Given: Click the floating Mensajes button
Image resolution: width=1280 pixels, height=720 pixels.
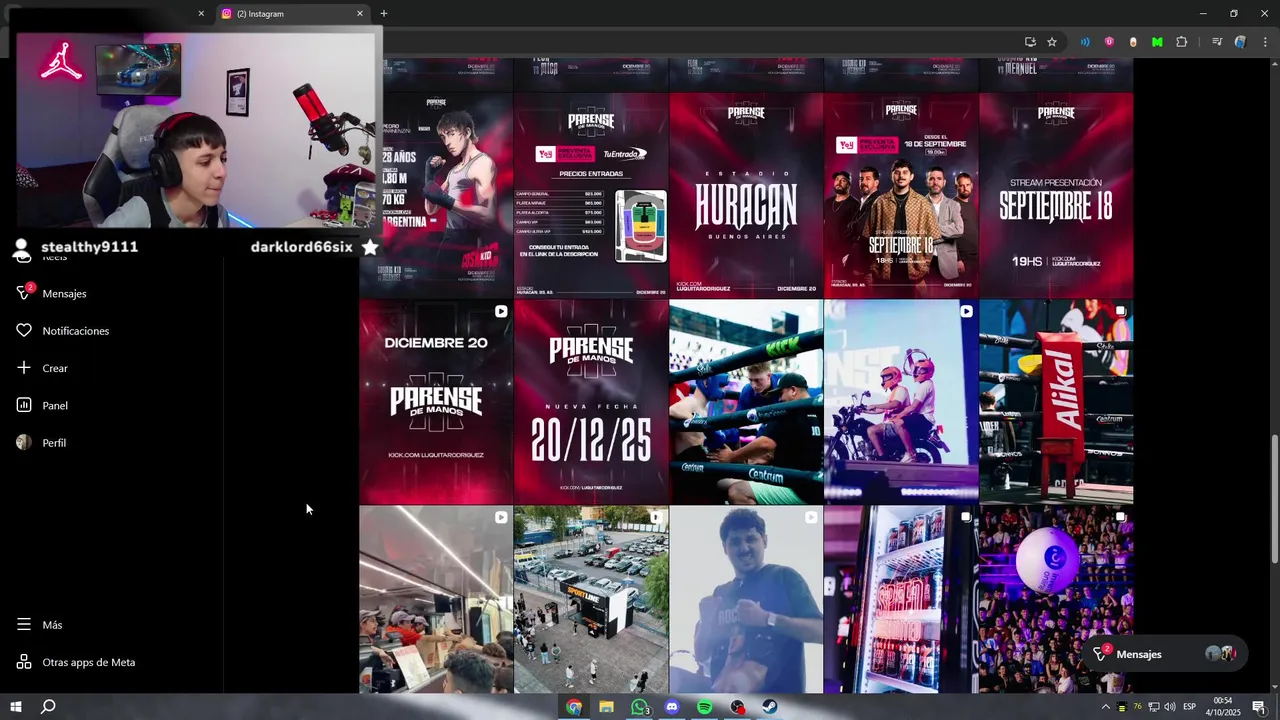Looking at the screenshot, I should (1167, 654).
